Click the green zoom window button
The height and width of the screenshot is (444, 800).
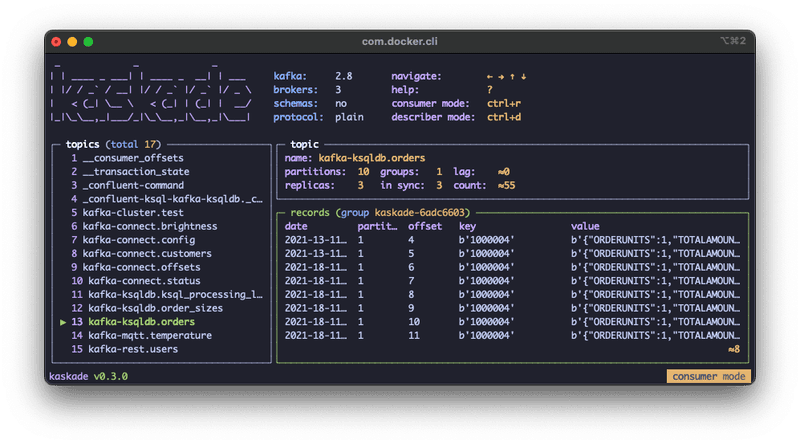click(x=88, y=42)
